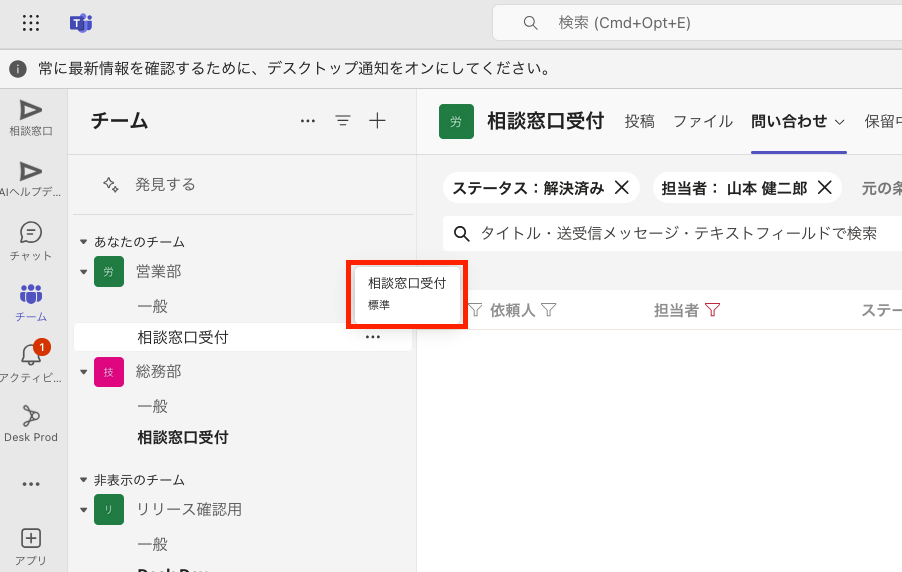Image resolution: width=902 pixels, height=572 pixels.
Task: Open the AIヘルプデスク app in sidebar
Action: coord(30,179)
